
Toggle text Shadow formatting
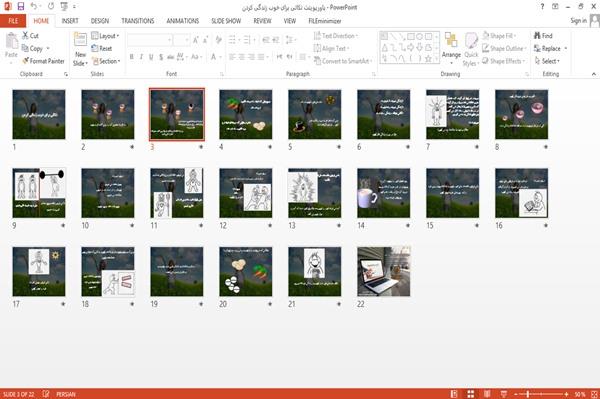(161, 57)
